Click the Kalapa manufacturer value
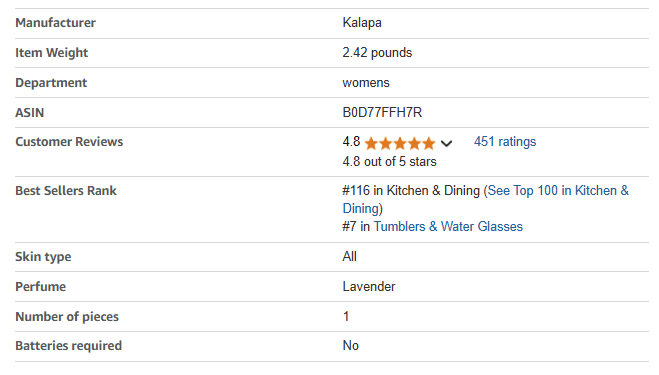 (362, 23)
